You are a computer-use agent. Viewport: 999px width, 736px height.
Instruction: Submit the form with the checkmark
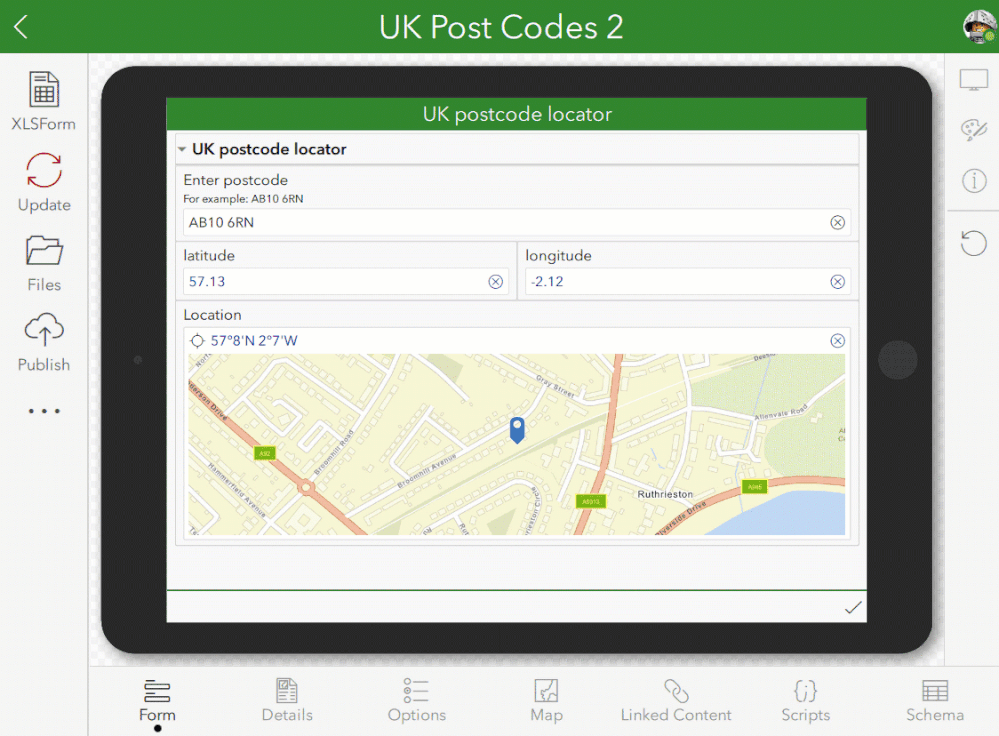852,607
